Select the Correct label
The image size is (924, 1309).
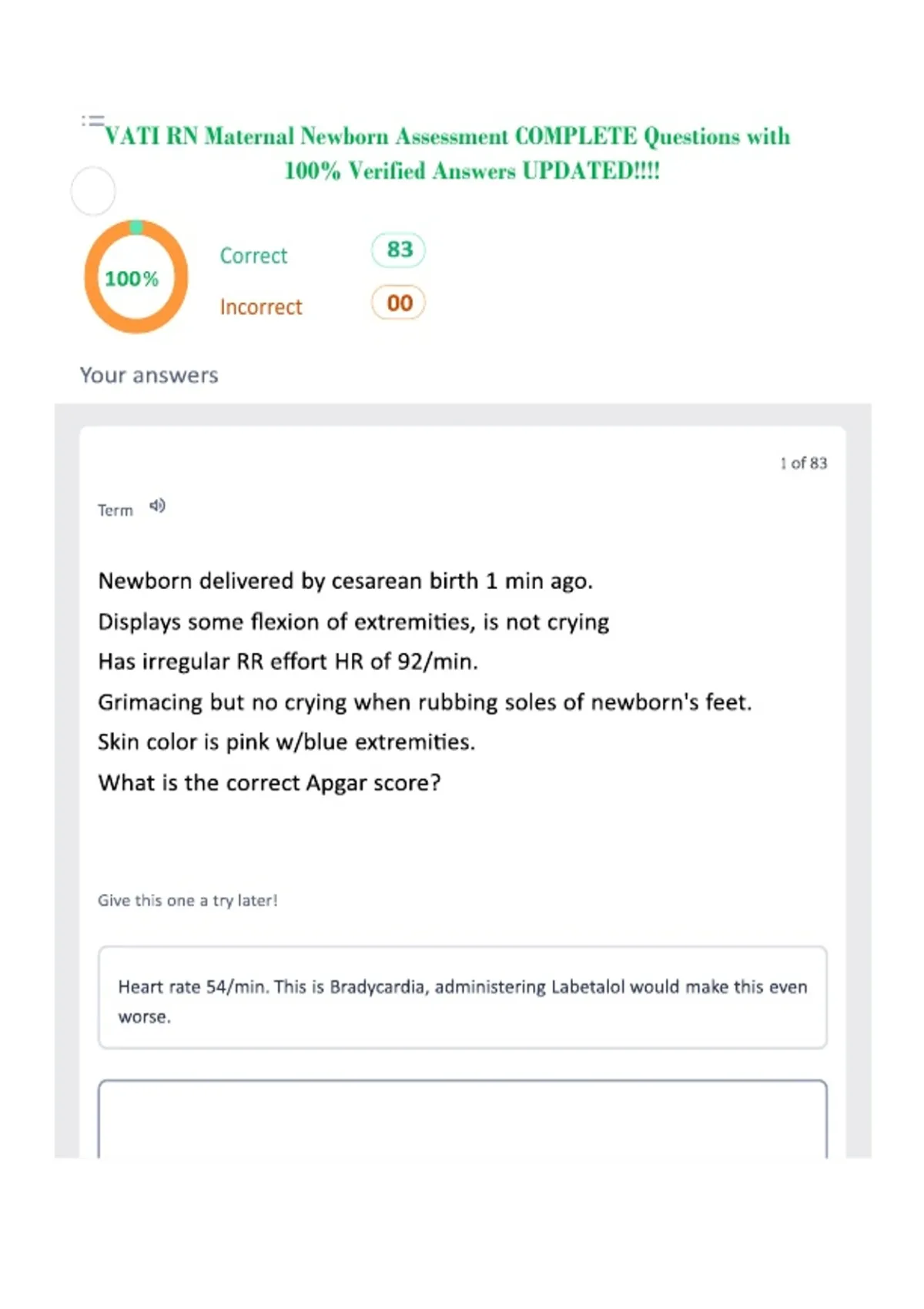coord(253,256)
